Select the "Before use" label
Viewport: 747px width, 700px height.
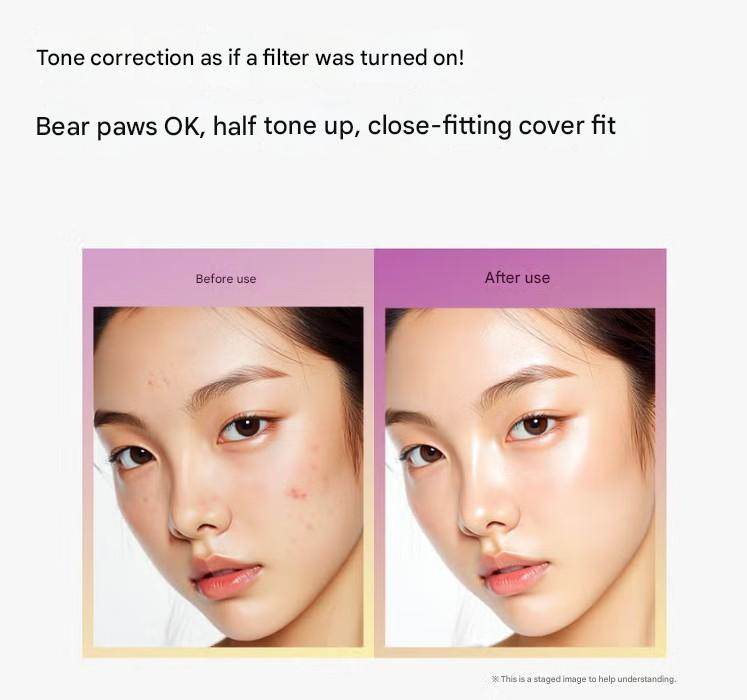pyautogui.click(x=226, y=279)
